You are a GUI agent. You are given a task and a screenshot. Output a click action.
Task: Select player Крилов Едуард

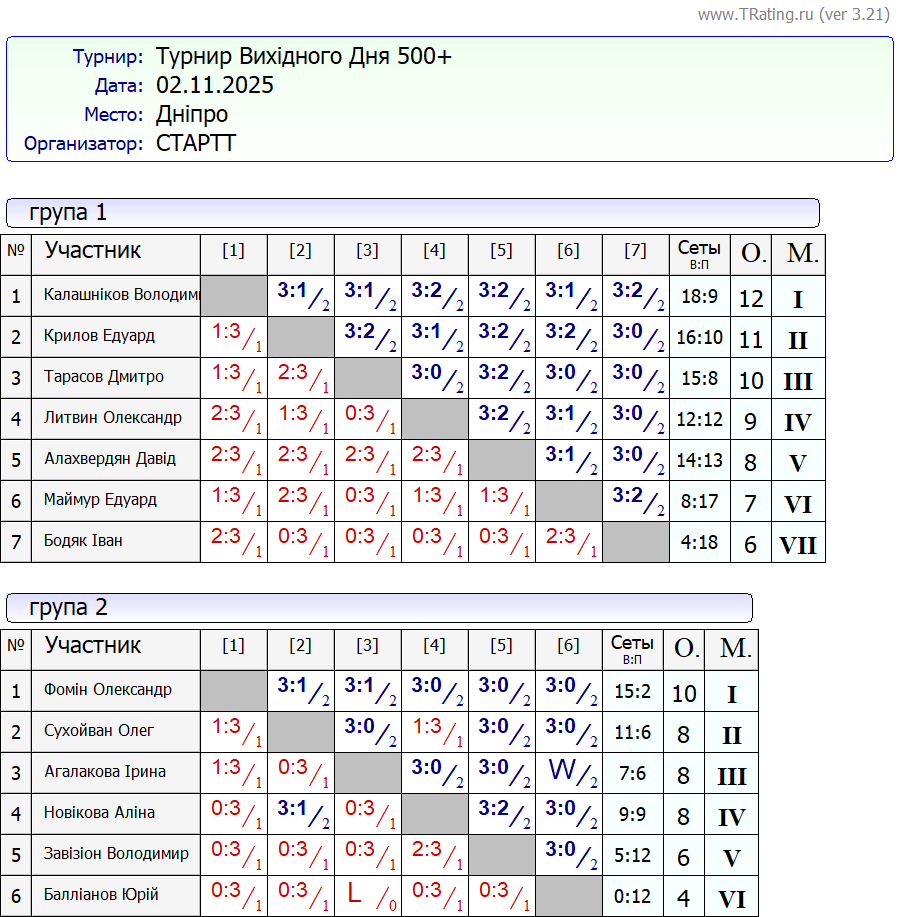click(x=99, y=336)
